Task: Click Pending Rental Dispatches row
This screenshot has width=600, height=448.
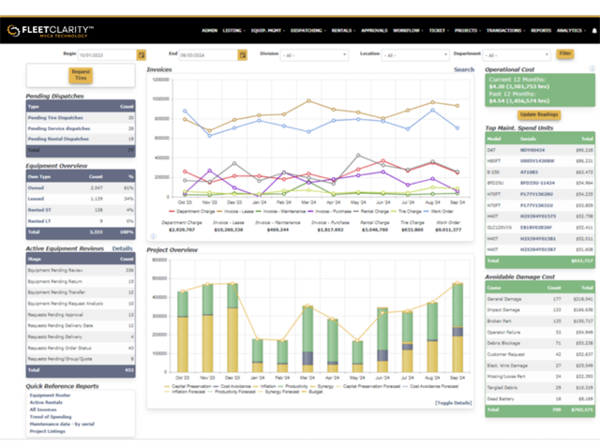Action: pyautogui.click(x=80, y=139)
